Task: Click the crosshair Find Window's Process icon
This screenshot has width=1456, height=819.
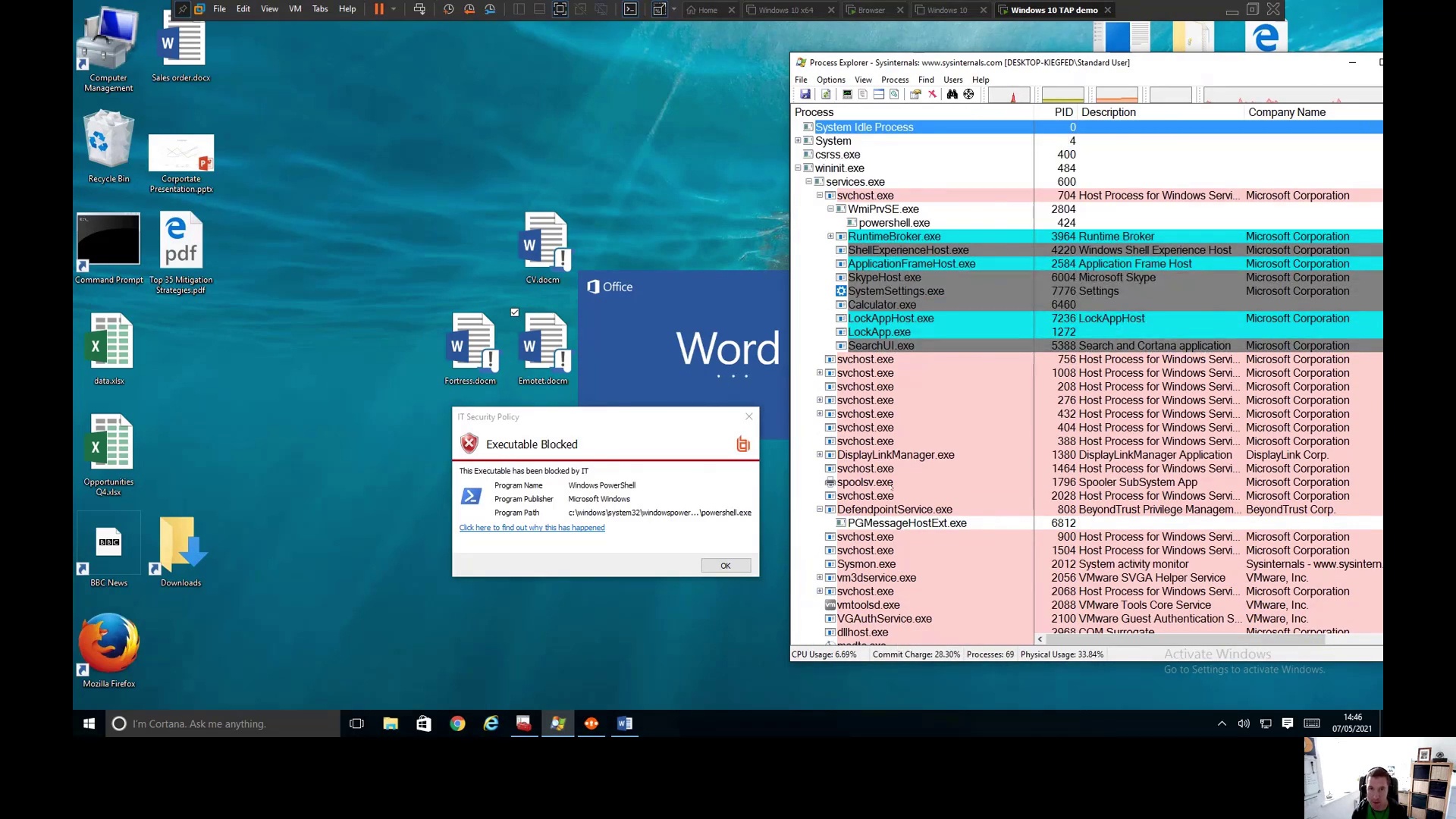Action: (x=968, y=94)
